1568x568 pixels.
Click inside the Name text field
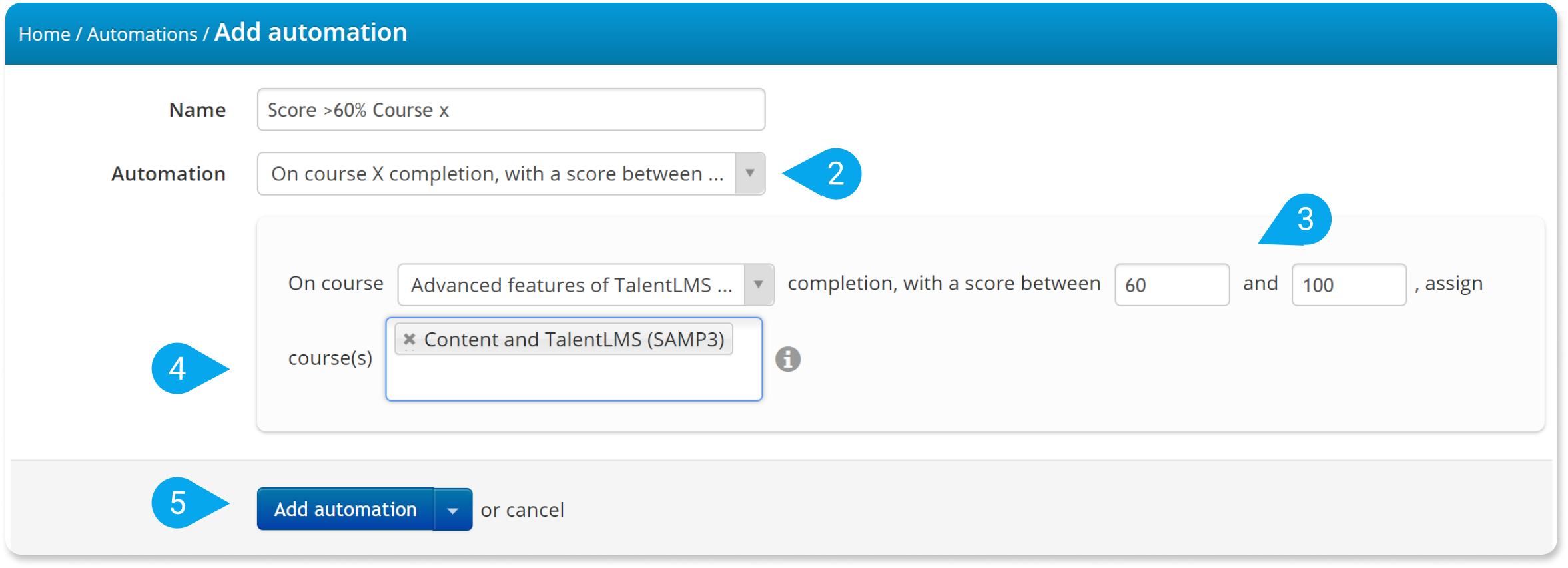click(x=510, y=109)
